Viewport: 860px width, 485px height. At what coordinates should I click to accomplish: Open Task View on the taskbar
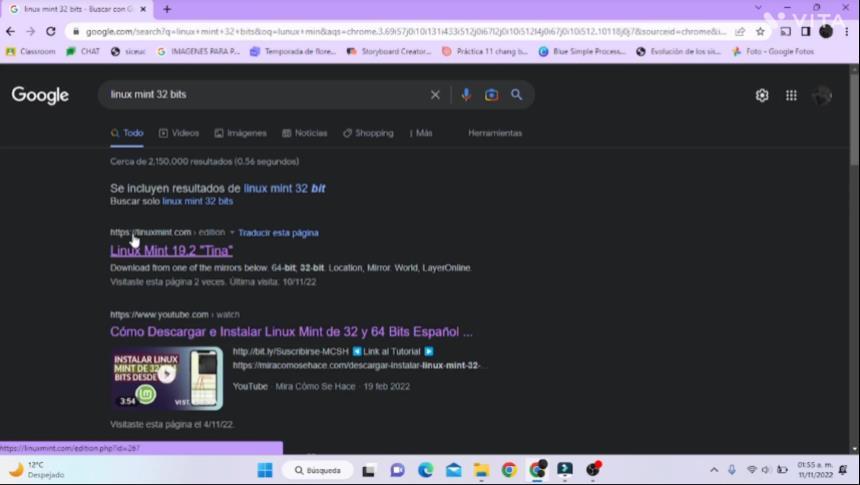pos(369,470)
